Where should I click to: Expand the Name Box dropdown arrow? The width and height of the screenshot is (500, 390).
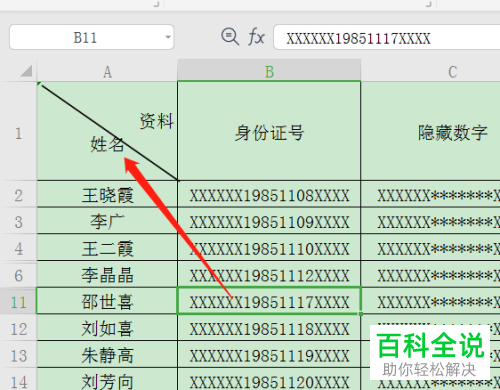point(168,37)
